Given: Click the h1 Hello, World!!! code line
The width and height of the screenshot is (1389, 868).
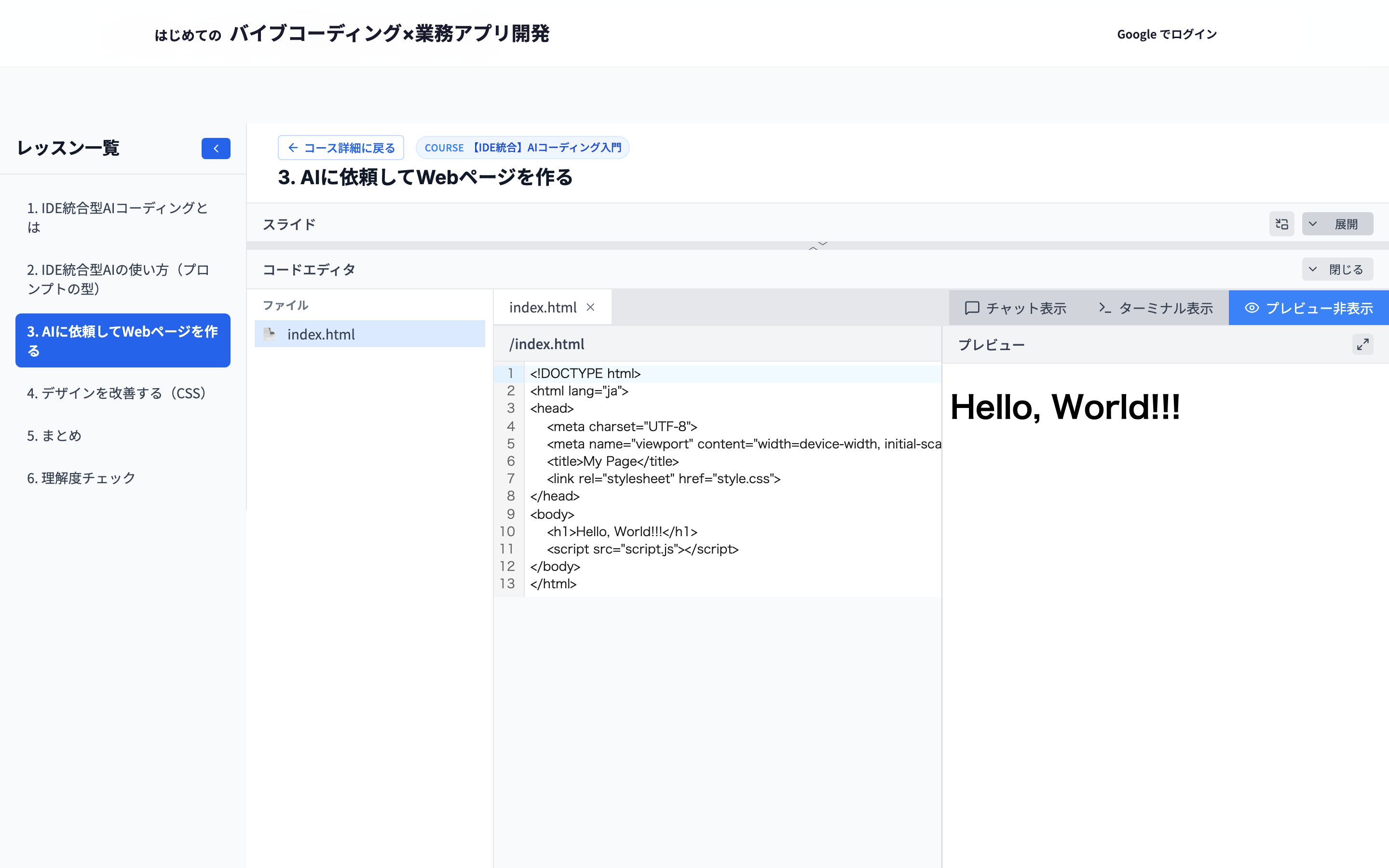Looking at the screenshot, I should (x=622, y=531).
